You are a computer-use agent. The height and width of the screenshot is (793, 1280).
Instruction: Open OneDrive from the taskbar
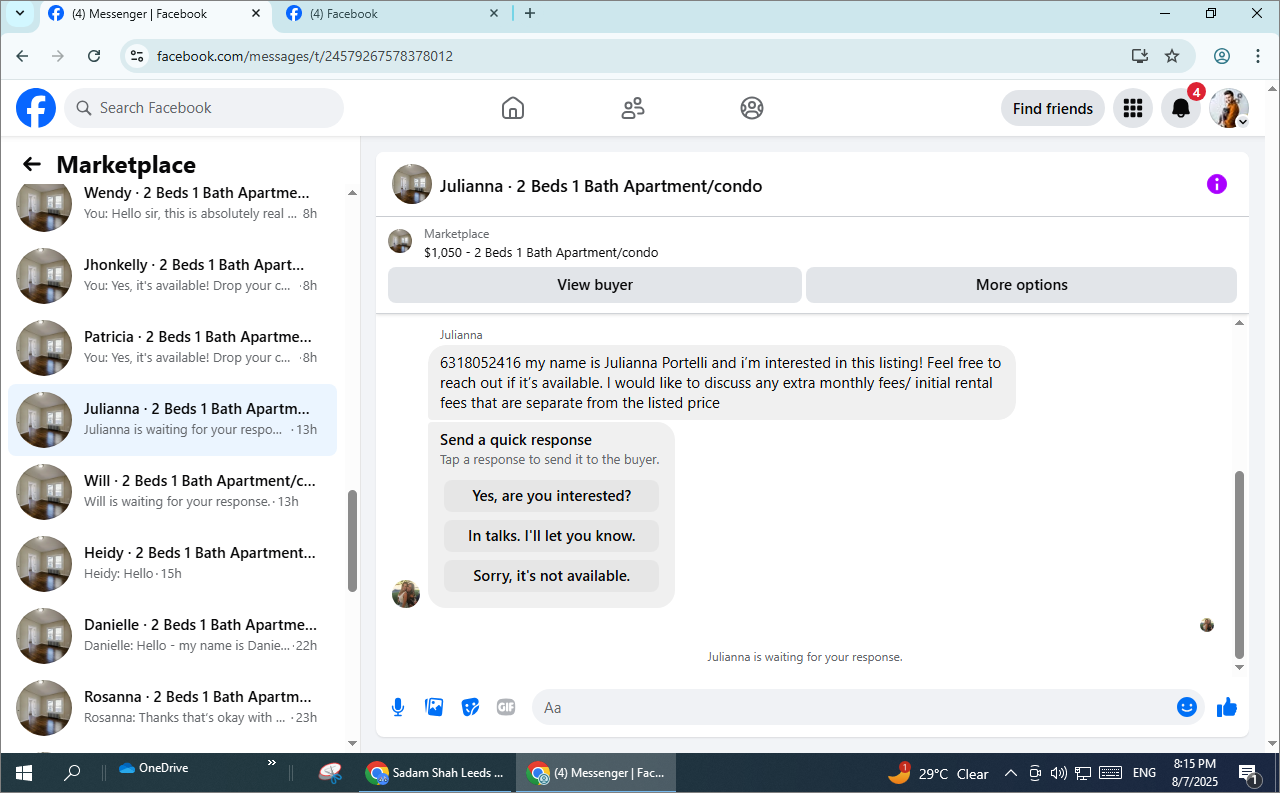pyautogui.click(x=154, y=768)
